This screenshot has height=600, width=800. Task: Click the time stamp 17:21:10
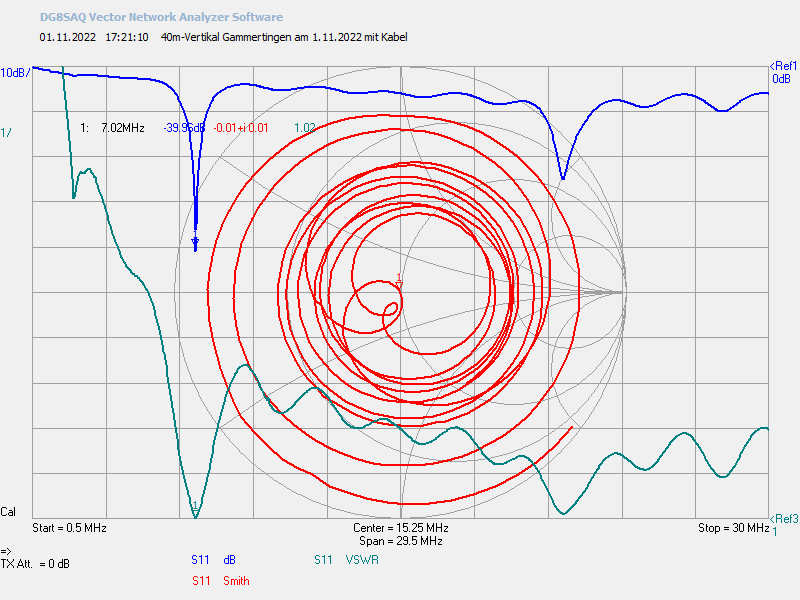(127, 37)
